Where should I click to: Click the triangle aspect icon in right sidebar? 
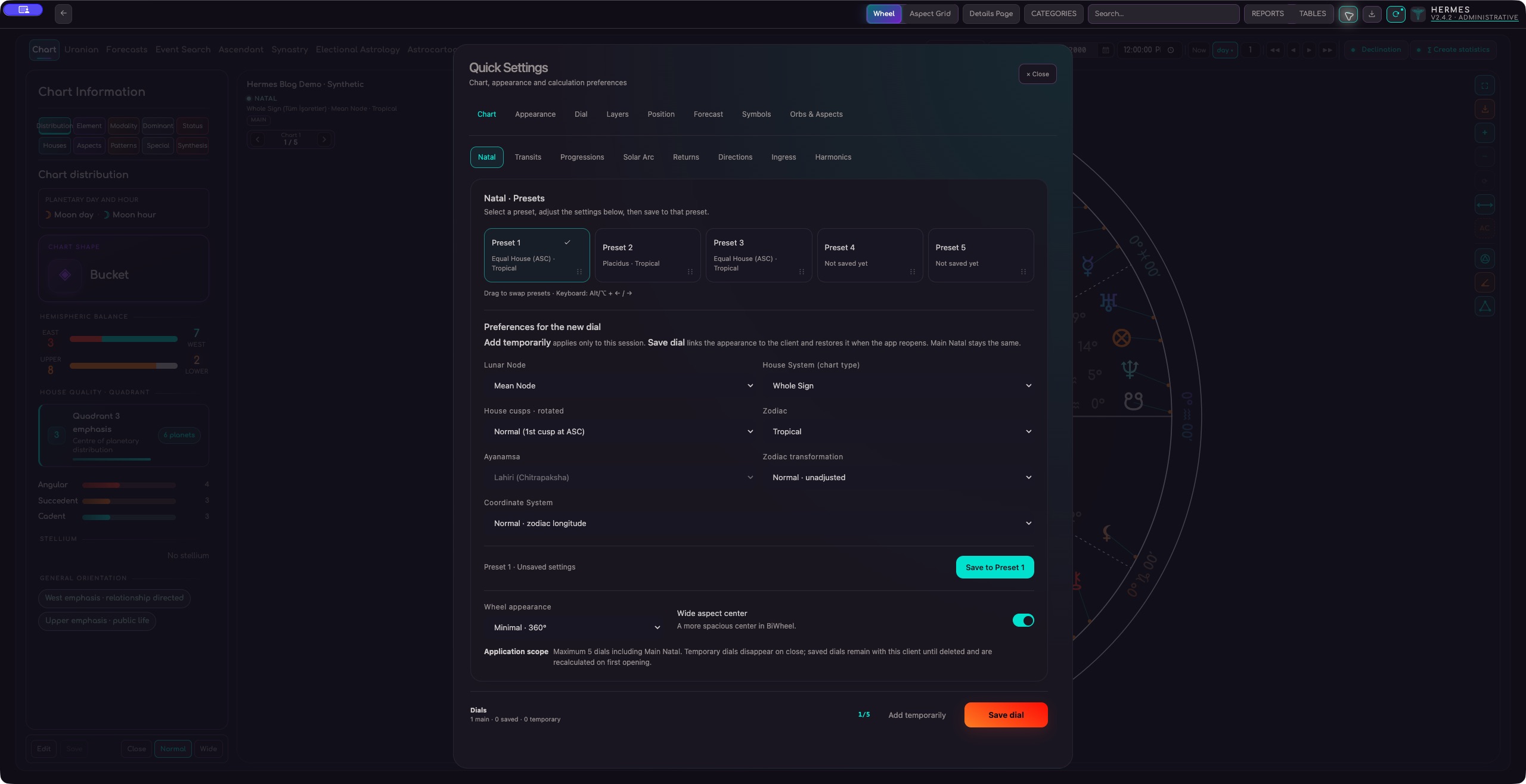[x=1484, y=307]
